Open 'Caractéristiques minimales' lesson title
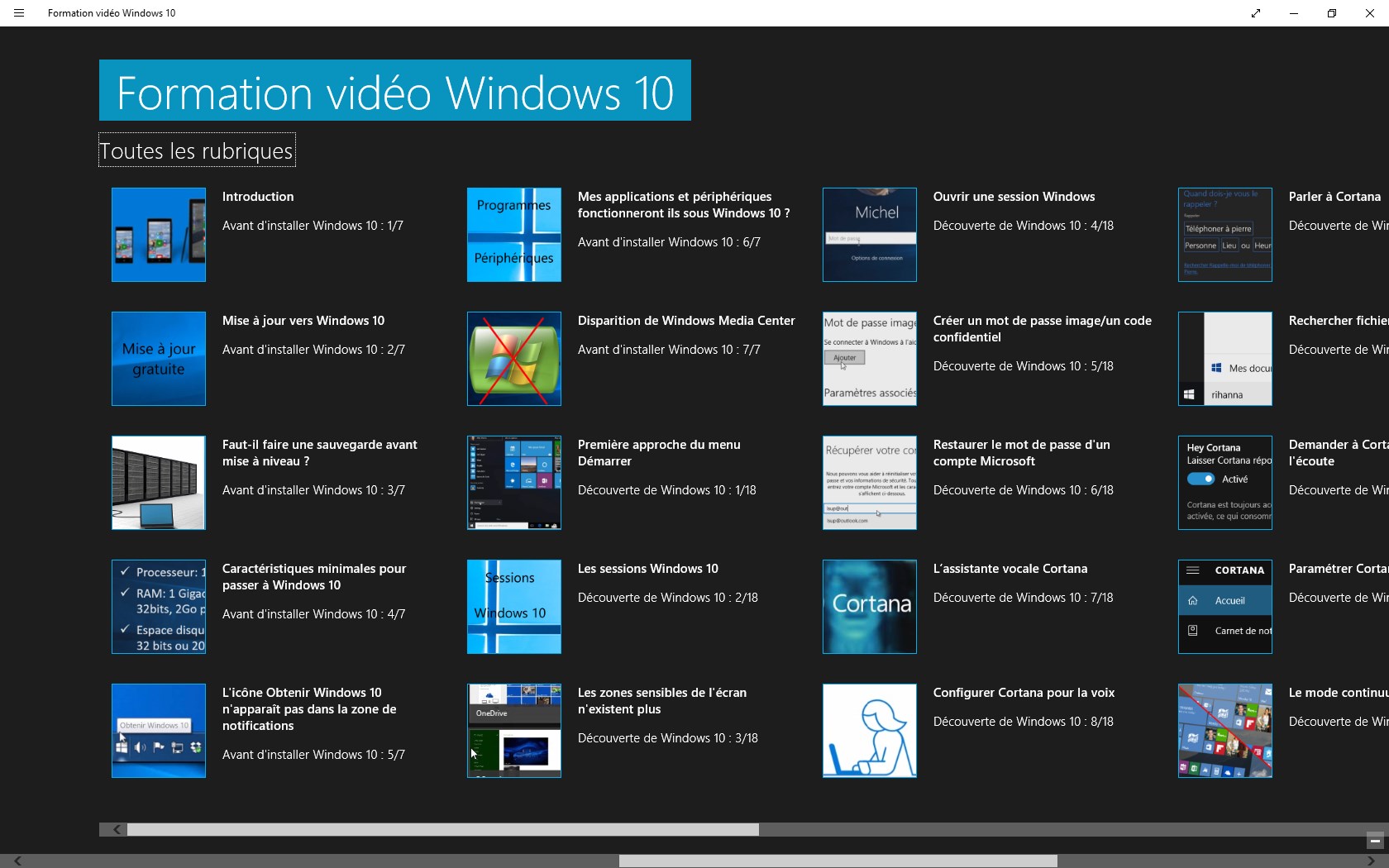Viewport: 1389px width, 868px height. (x=314, y=577)
